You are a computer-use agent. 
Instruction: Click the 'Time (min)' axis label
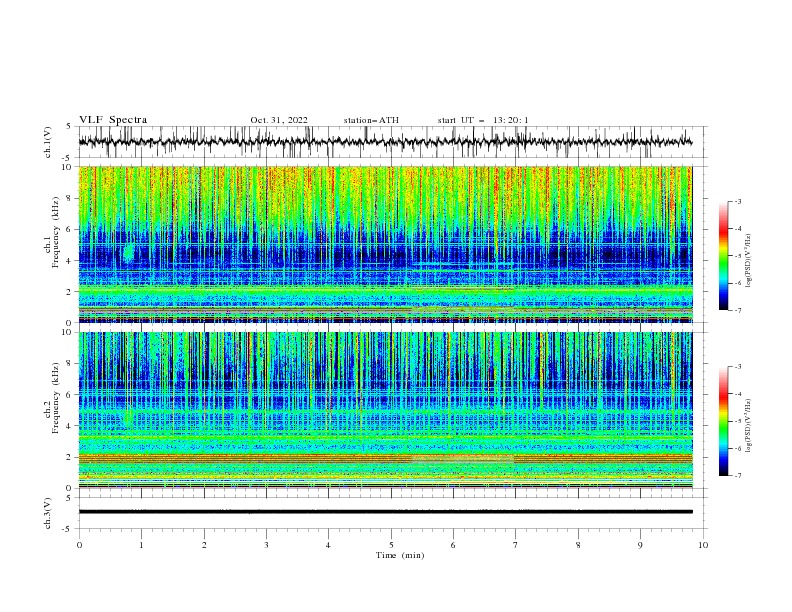400,555
